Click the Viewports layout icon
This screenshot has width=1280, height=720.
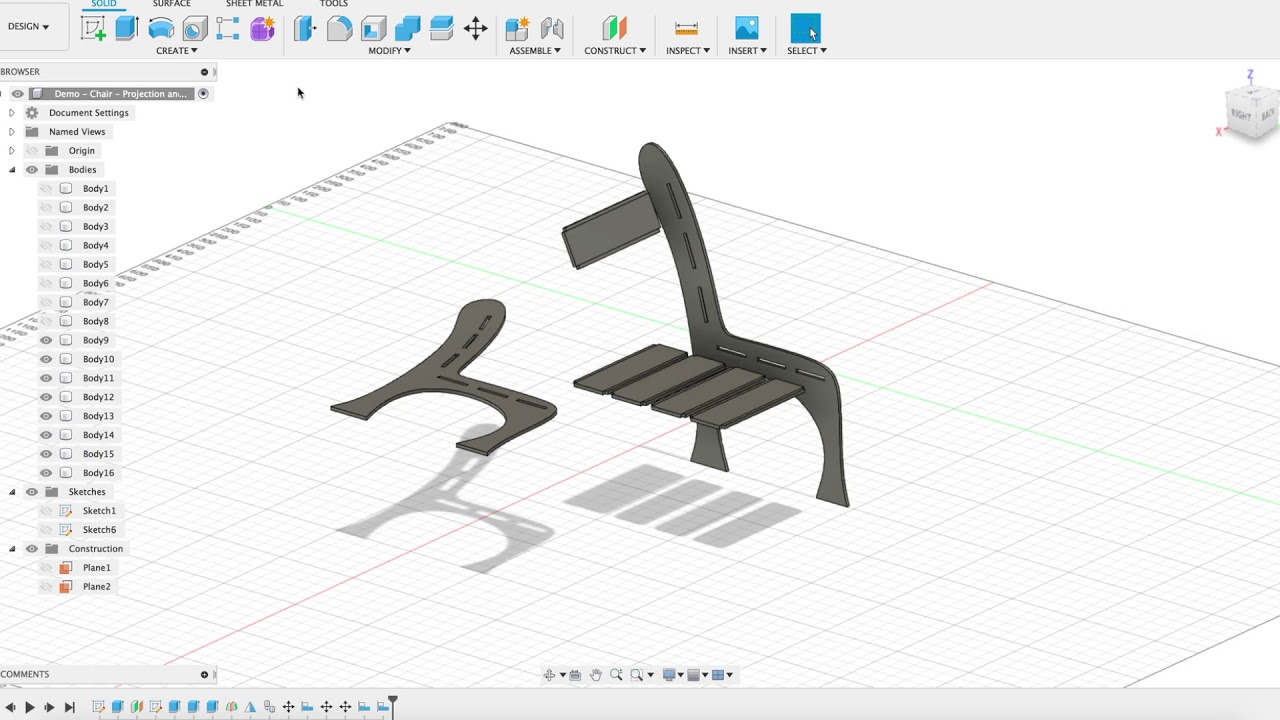[x=718, y=675]
